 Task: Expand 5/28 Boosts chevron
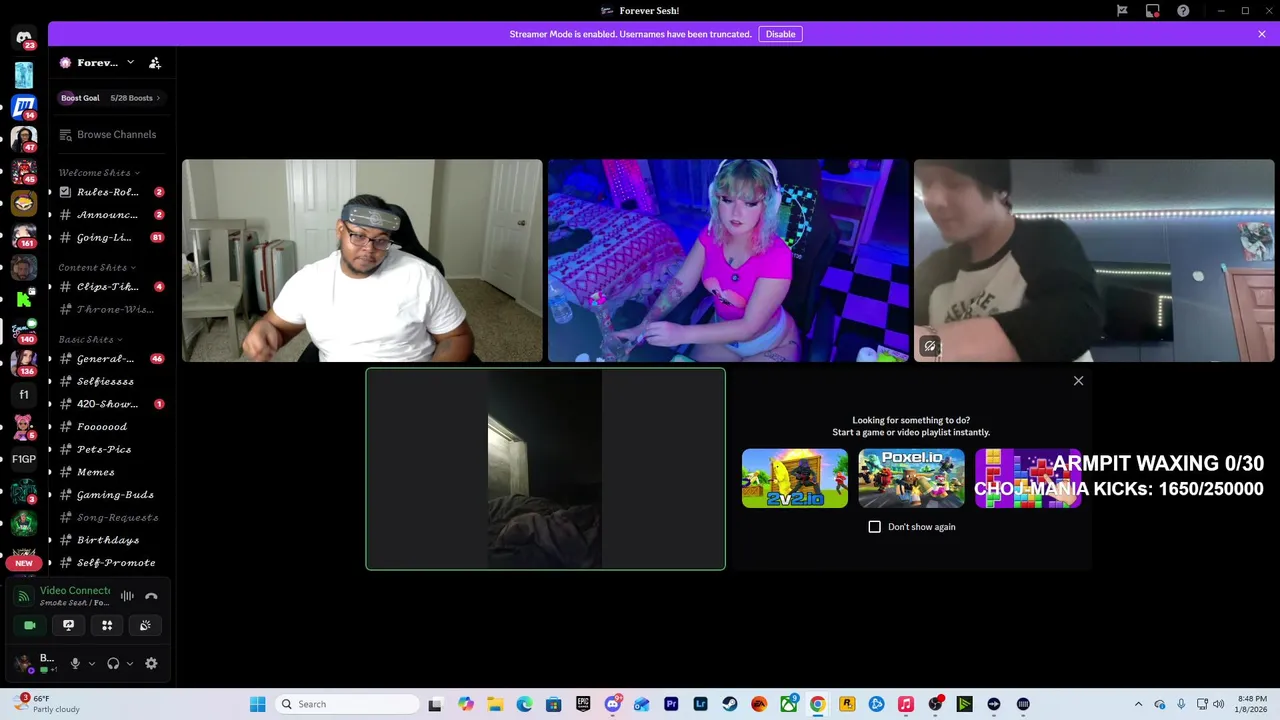coord(158,98)
